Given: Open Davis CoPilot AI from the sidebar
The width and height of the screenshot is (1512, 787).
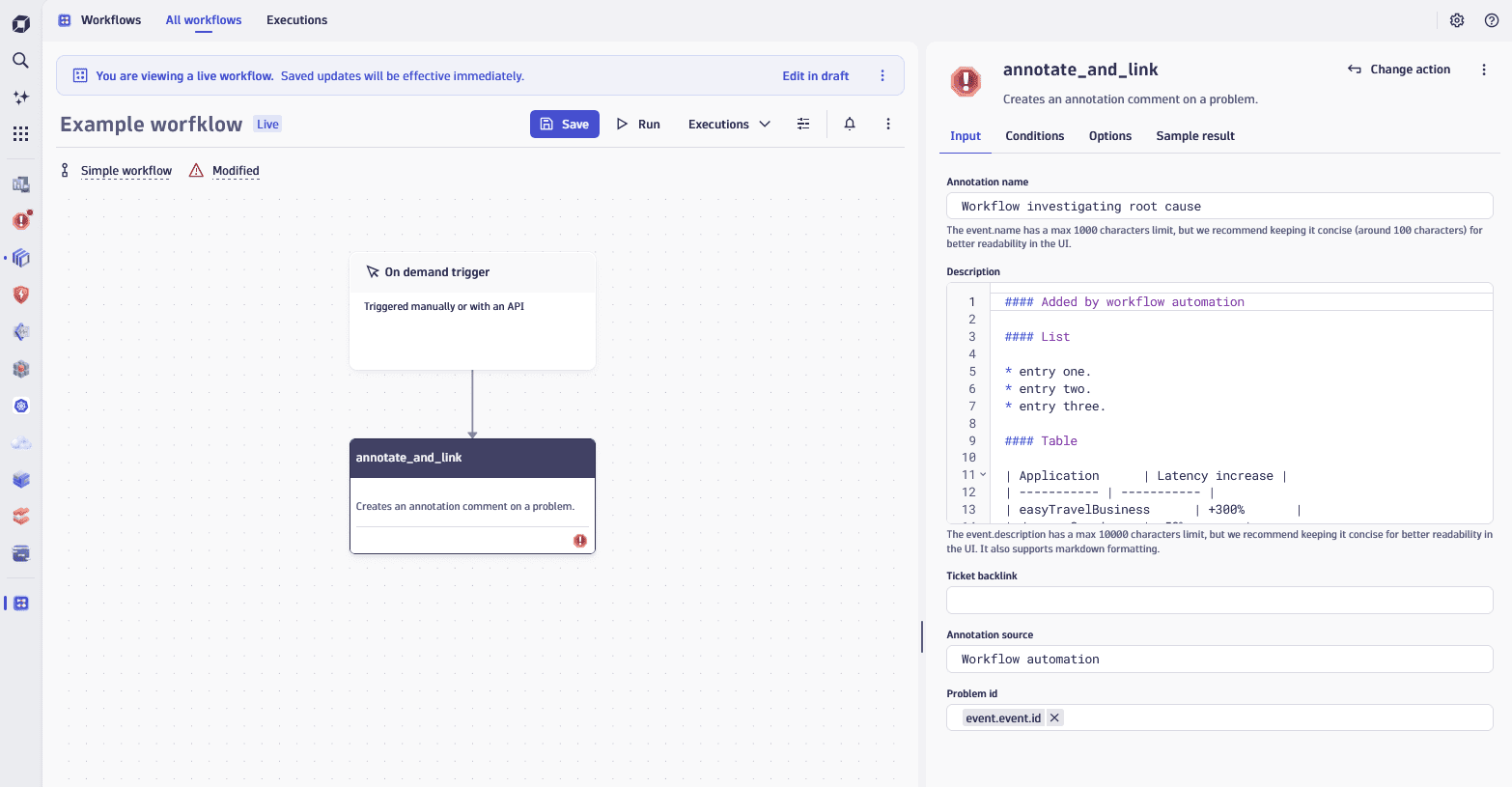Looking at the screenshot, I should point(20,97).
